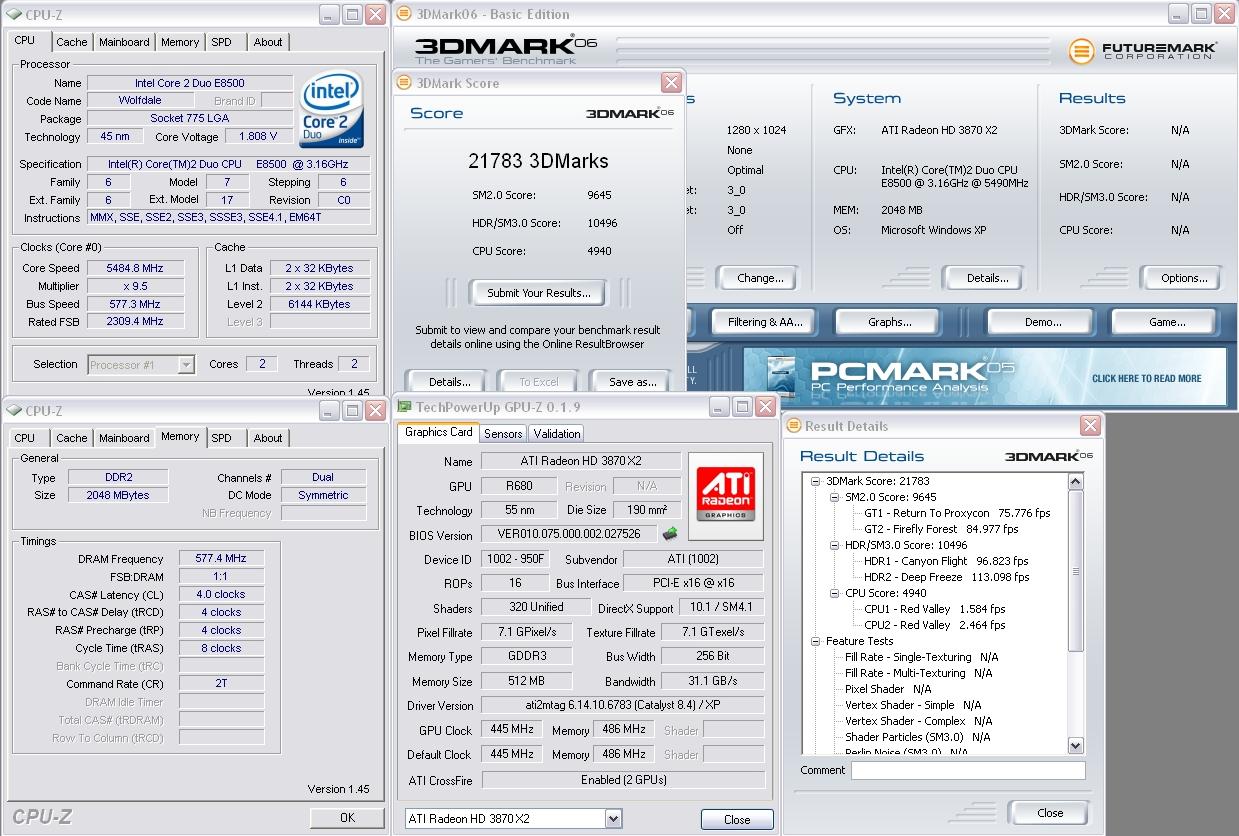This screenshot has width=1239, height=836.
Task: Open the PCMark05 advertisement banner
Action: click(984, 376)
